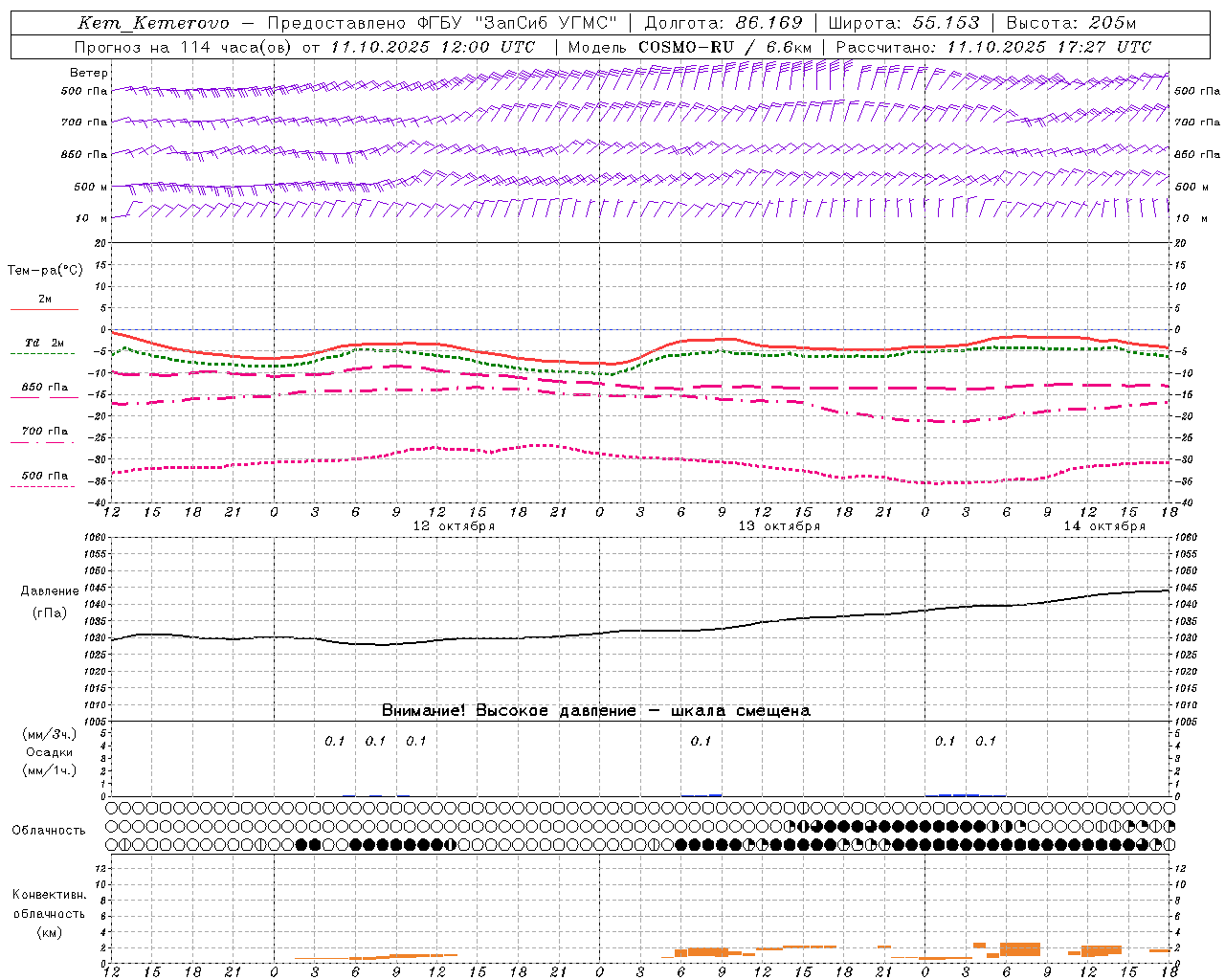Click the (км) unit label for convective clouds

click(x=50, y=932)
